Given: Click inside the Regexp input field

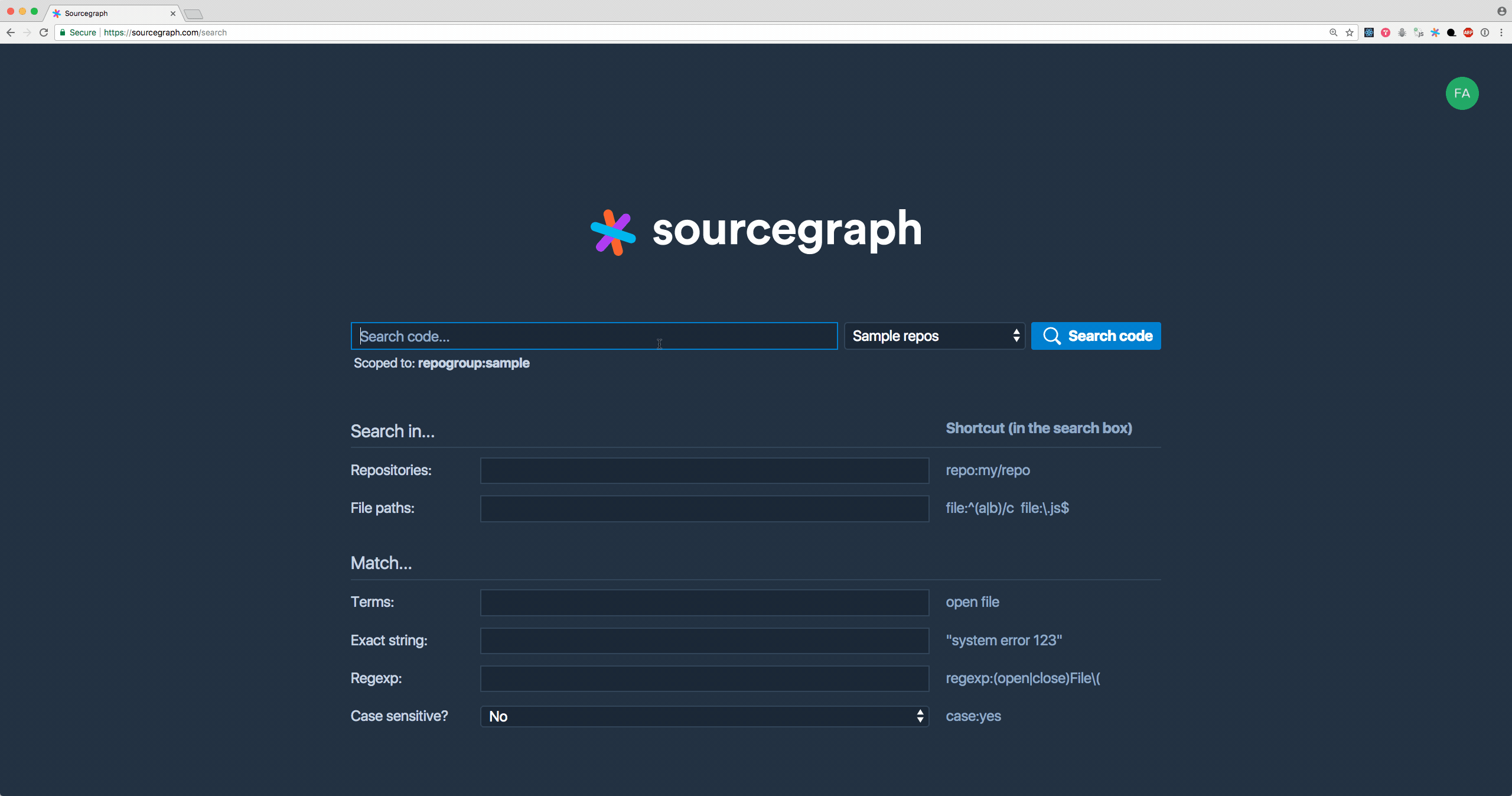Looking at the screenshot, I should pos(704,678).
